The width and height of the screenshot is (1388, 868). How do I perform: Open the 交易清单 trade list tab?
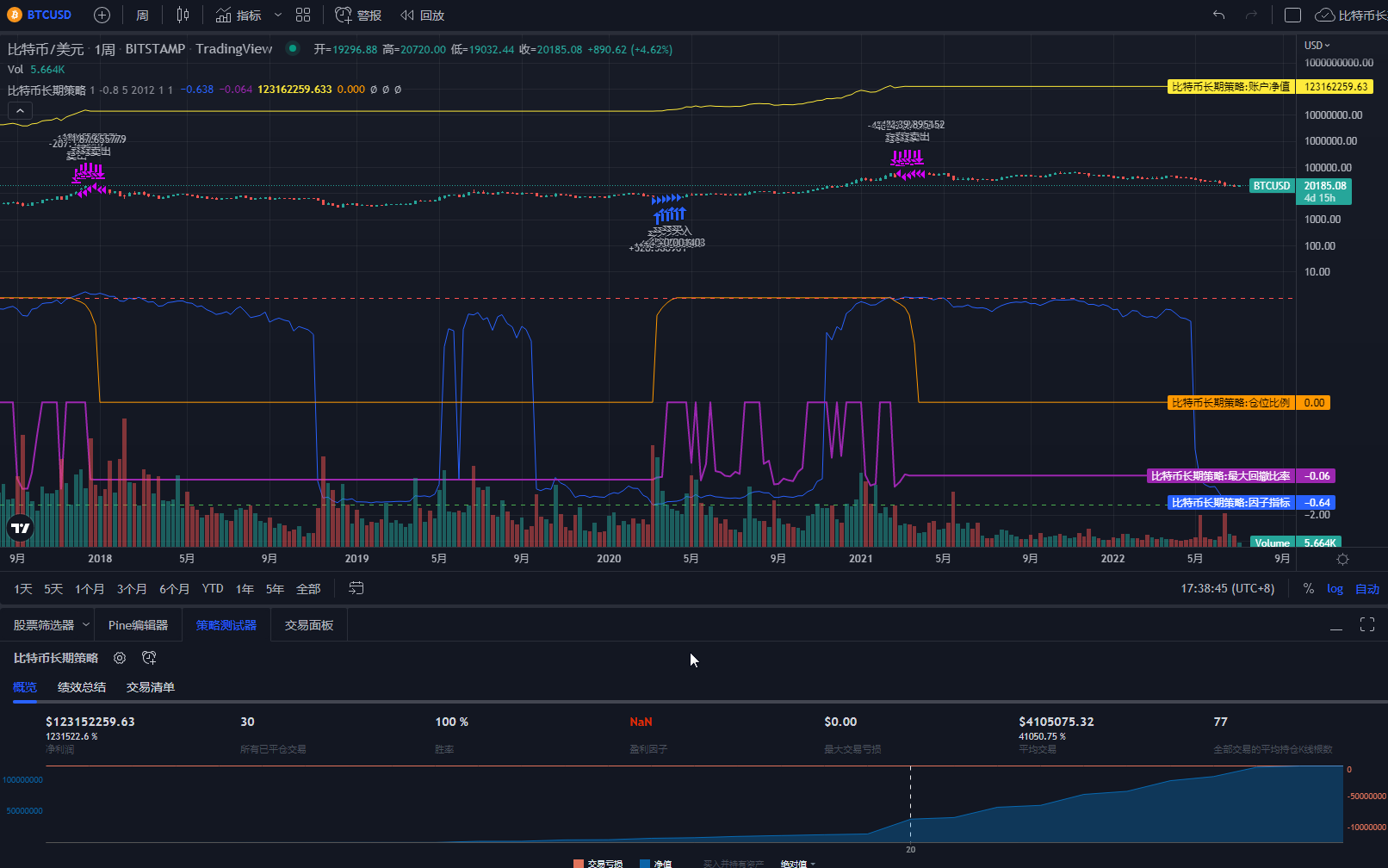click(x=151, y=687)
